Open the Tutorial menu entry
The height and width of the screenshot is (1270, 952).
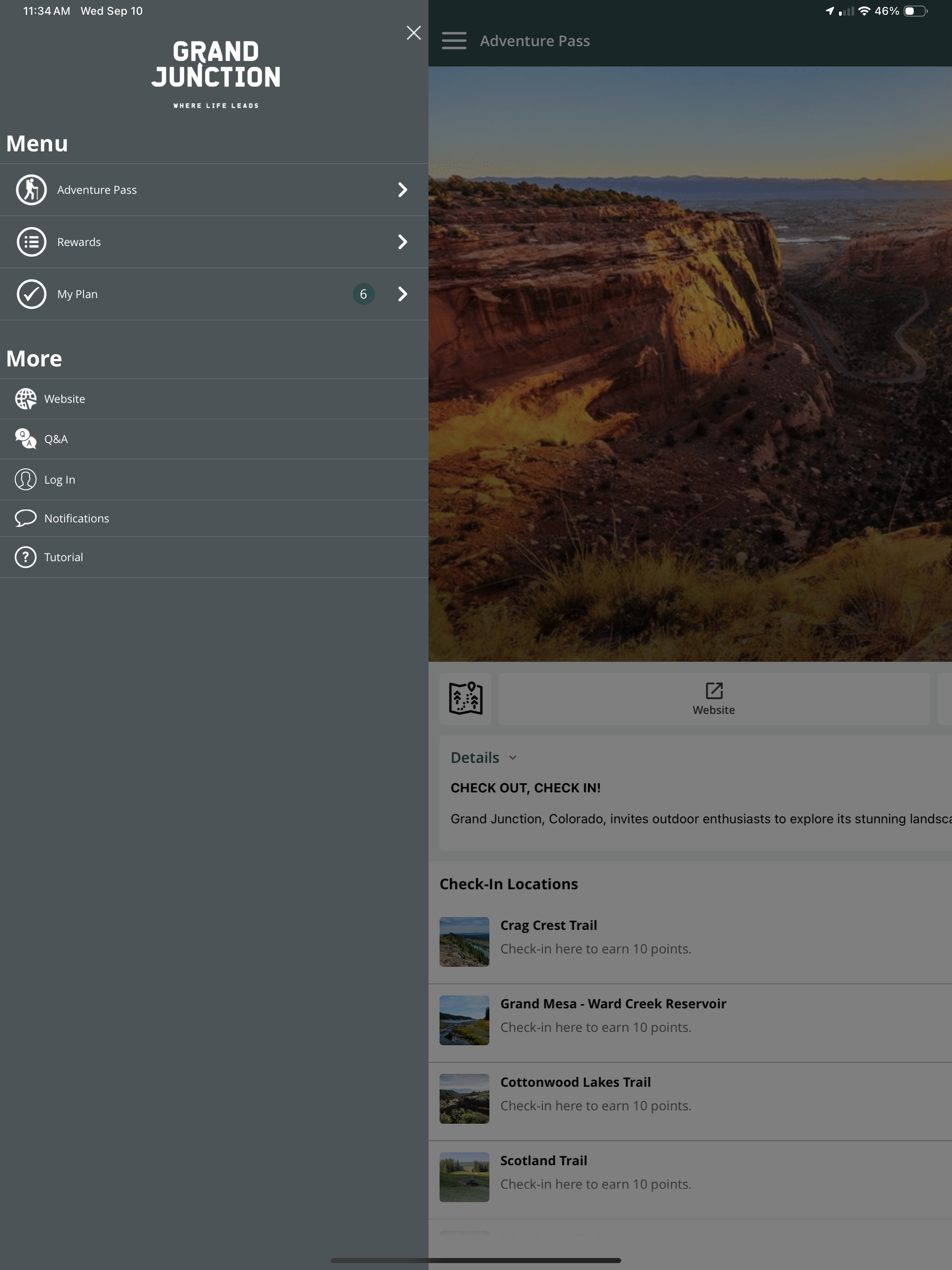tap(214, 557)
